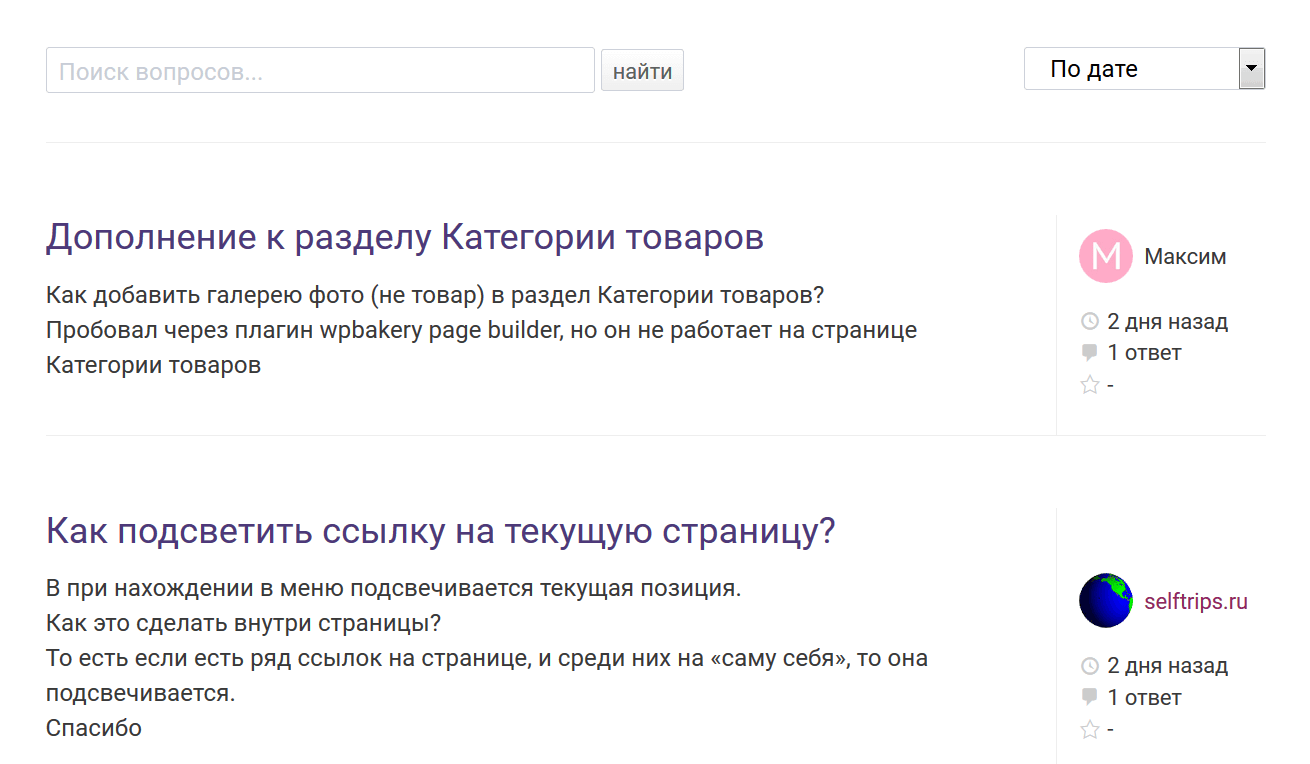Click clock icon in selftrips.ru question

[1090, 666]
